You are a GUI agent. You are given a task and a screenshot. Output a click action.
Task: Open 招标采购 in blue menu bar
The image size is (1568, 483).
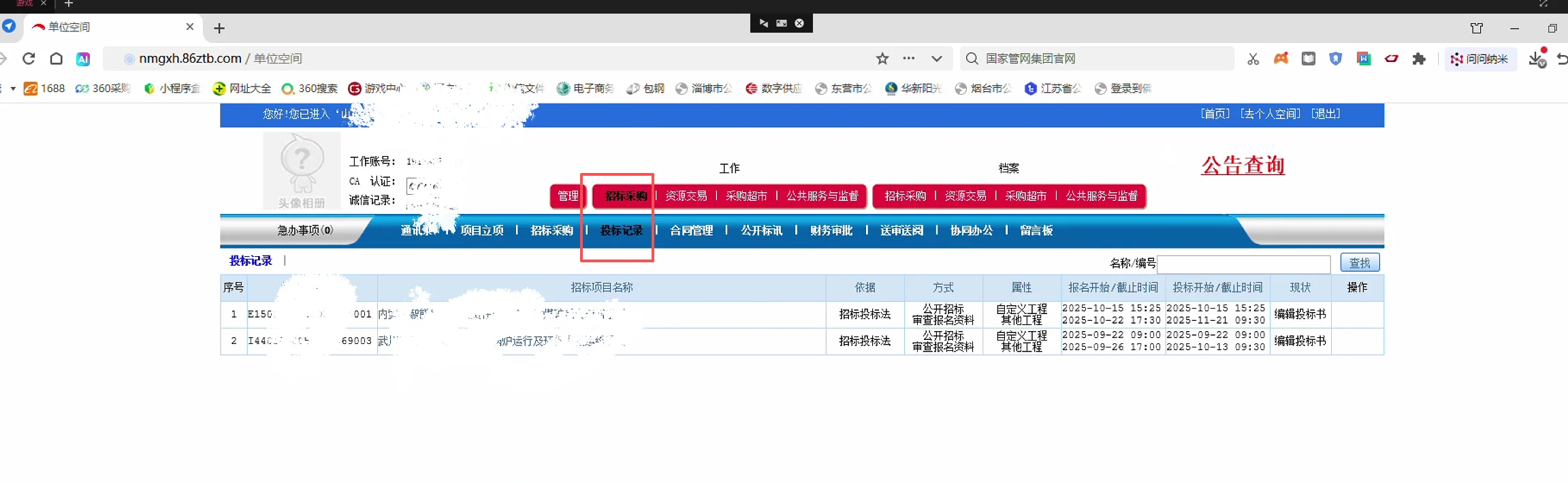pos(551,230)
